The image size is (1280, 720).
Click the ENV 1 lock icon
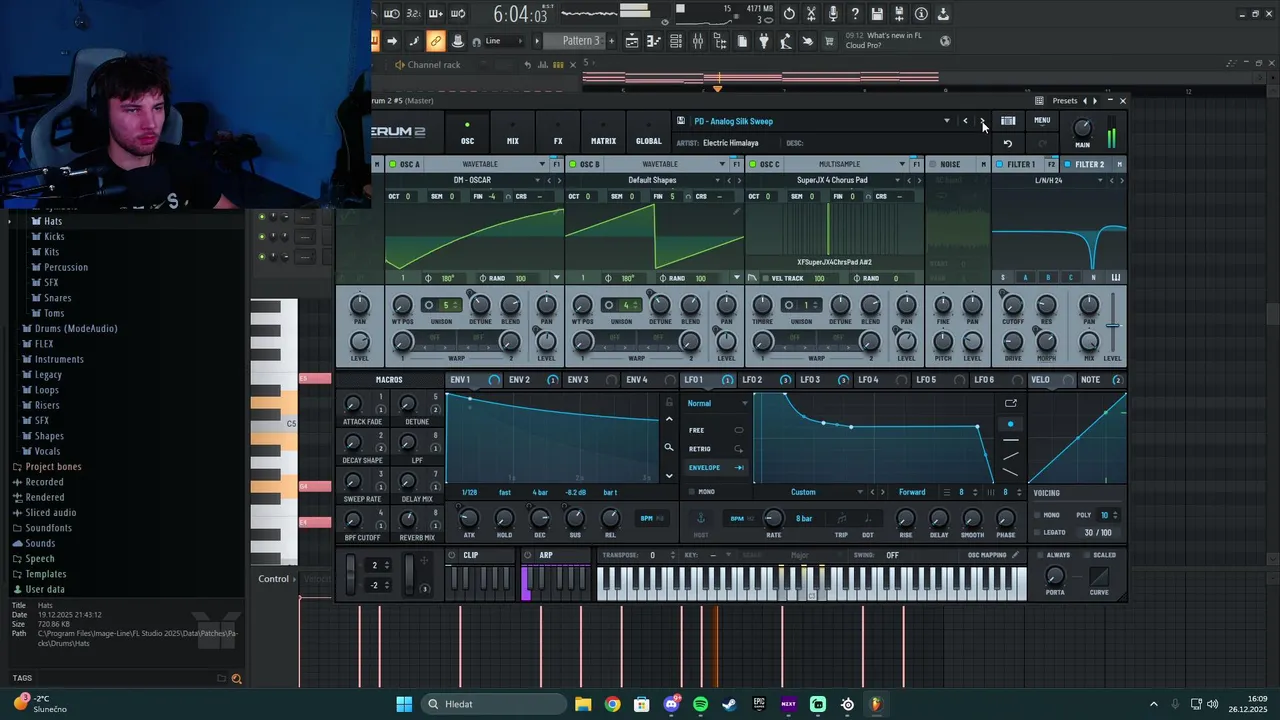click(669, 403)
